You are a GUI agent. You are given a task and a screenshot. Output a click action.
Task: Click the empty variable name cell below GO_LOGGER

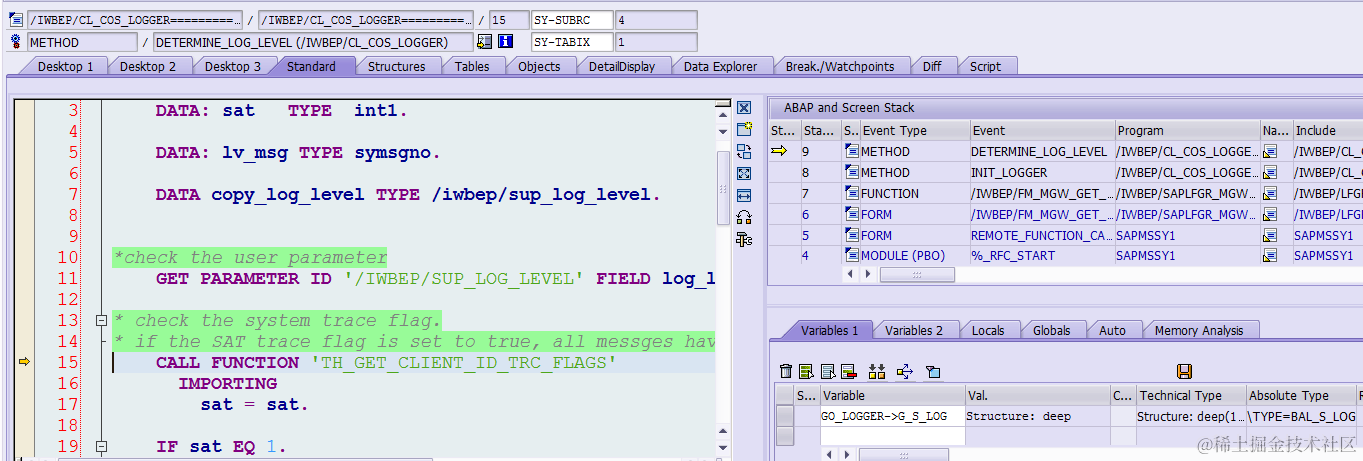pos(892,436)
